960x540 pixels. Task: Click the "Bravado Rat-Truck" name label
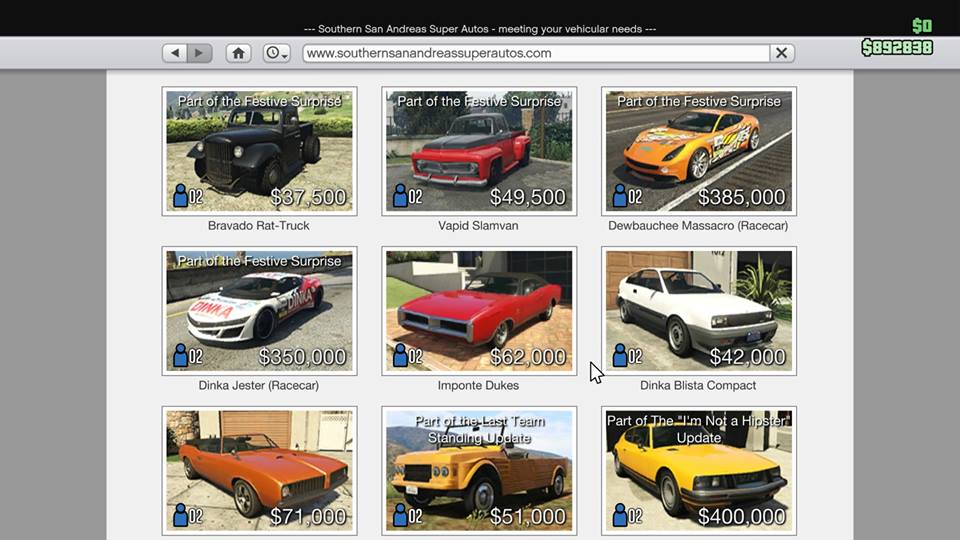pos(259,226)
